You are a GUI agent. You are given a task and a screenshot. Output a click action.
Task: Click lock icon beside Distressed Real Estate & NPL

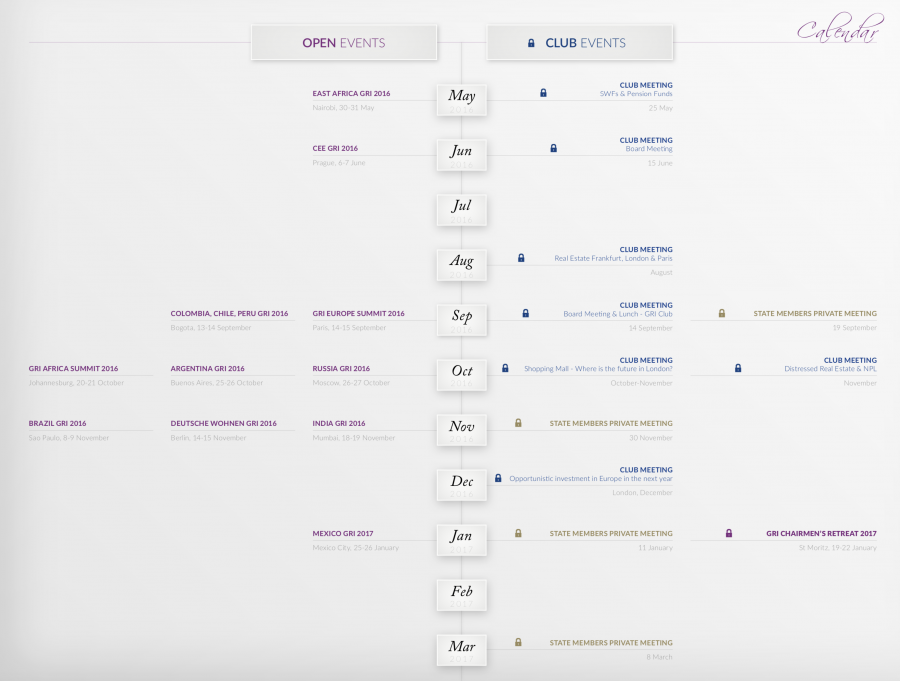[738, 368]
